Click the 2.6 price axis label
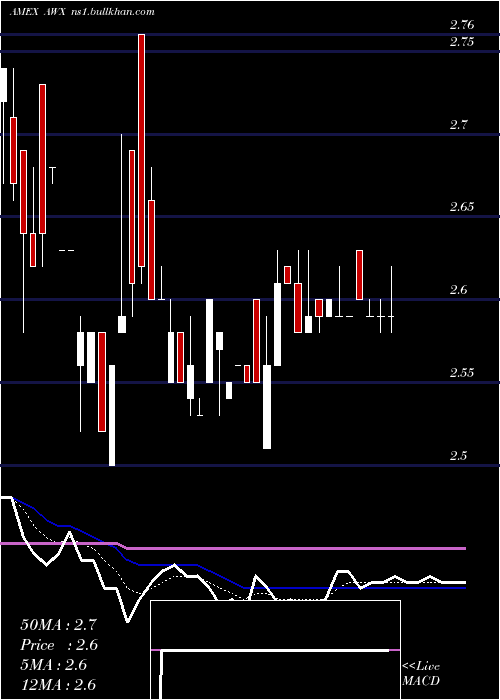 pos(458,290)
